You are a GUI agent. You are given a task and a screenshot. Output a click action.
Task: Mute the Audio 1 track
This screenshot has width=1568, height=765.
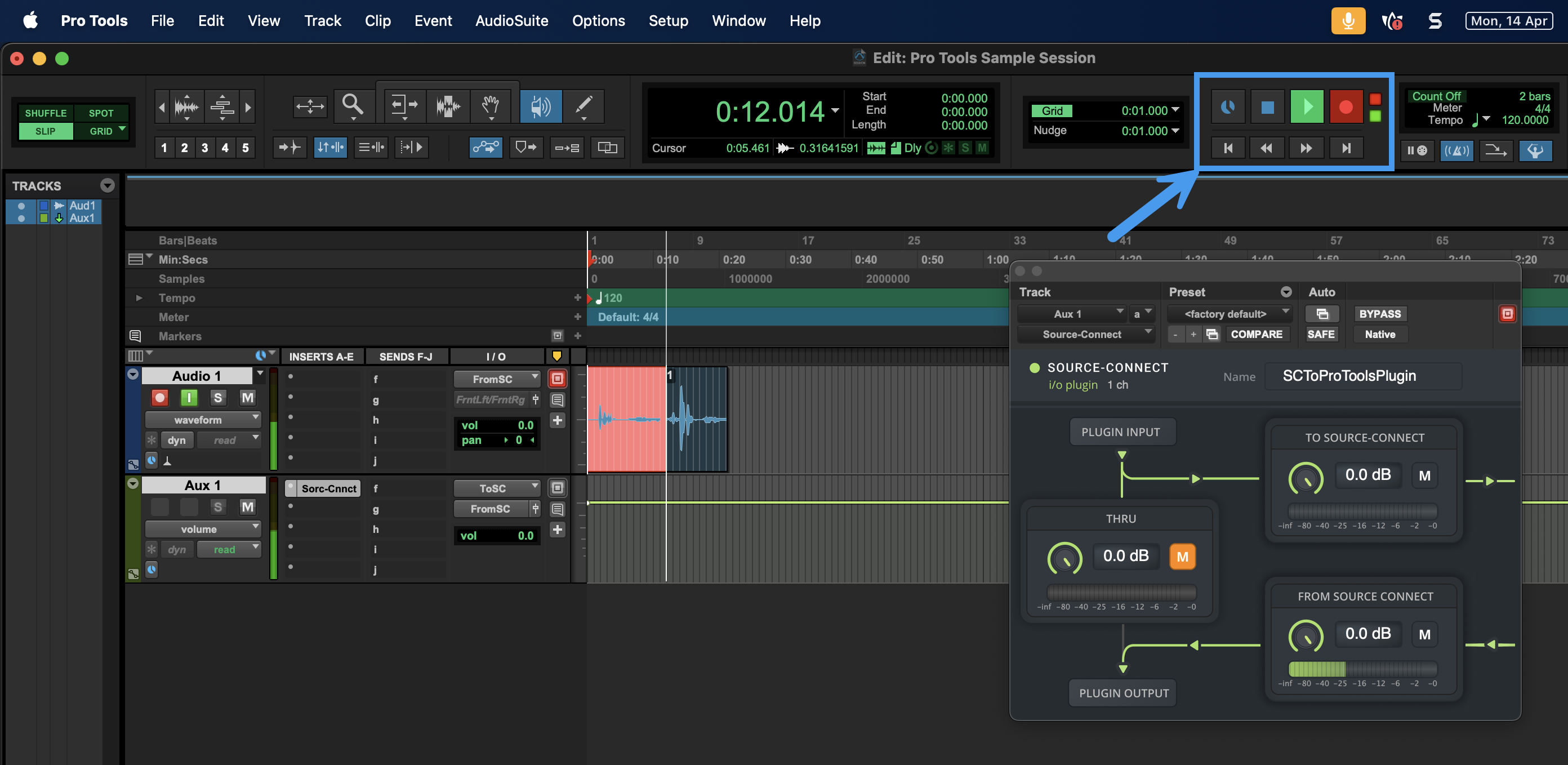tap(247, 397)
